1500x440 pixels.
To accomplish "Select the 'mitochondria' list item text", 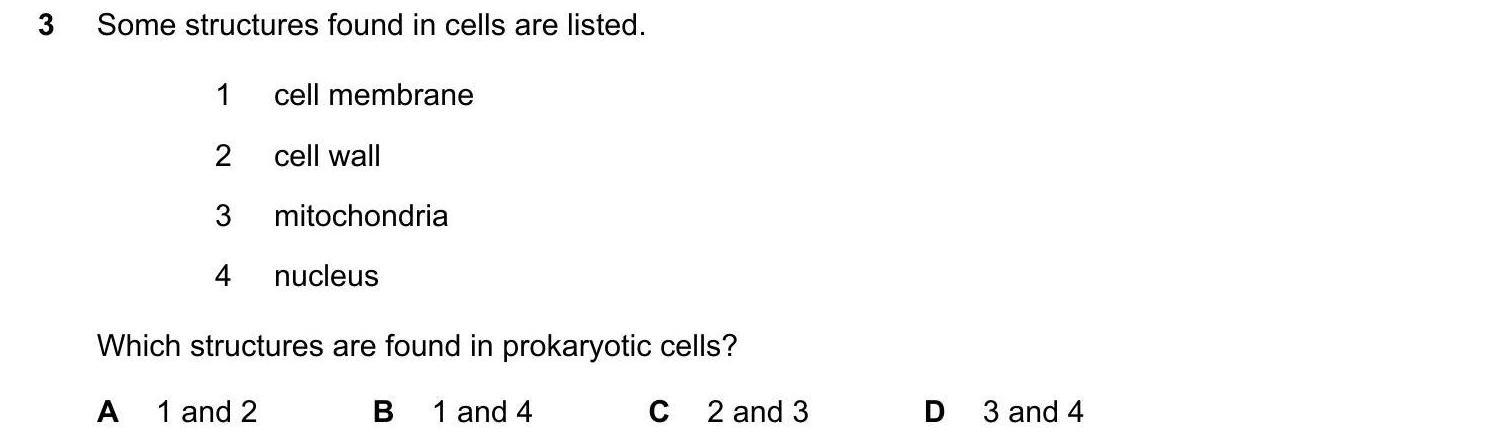I will (360, 216).
